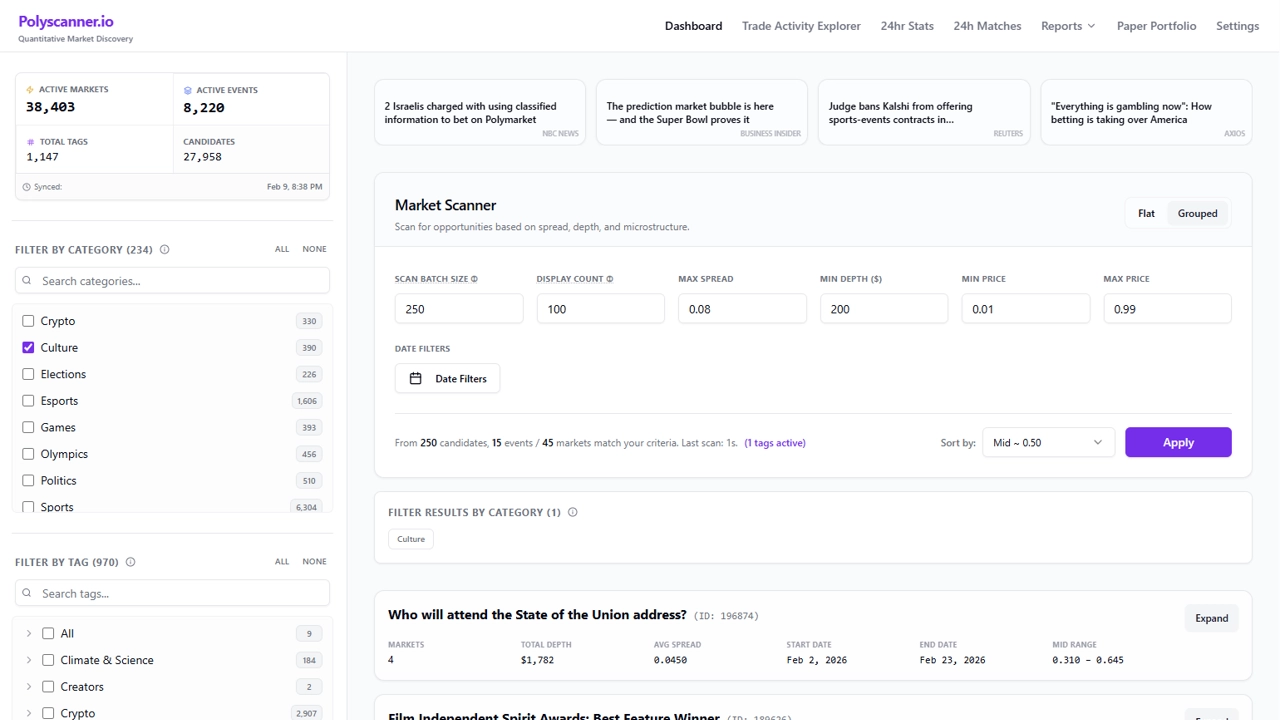Check the Crypto category filter
This screenshot has height=720, width=1280.
[x=28, y=320]
